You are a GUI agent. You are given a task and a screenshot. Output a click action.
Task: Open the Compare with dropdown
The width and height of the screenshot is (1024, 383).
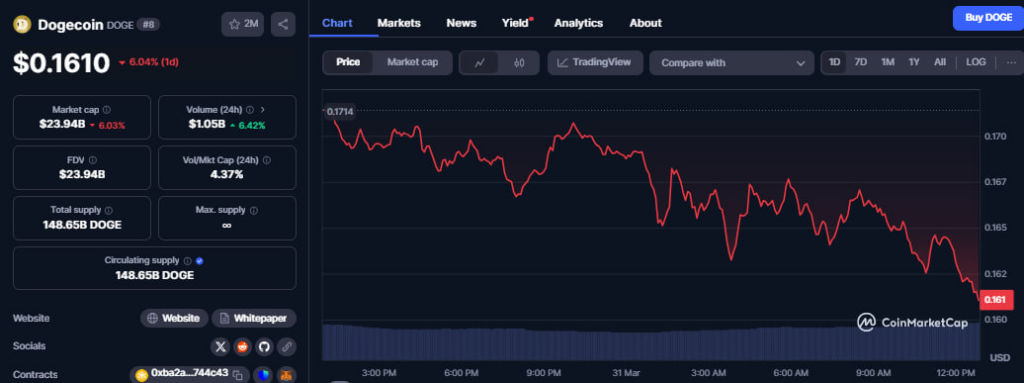click(x=731, y=63)
